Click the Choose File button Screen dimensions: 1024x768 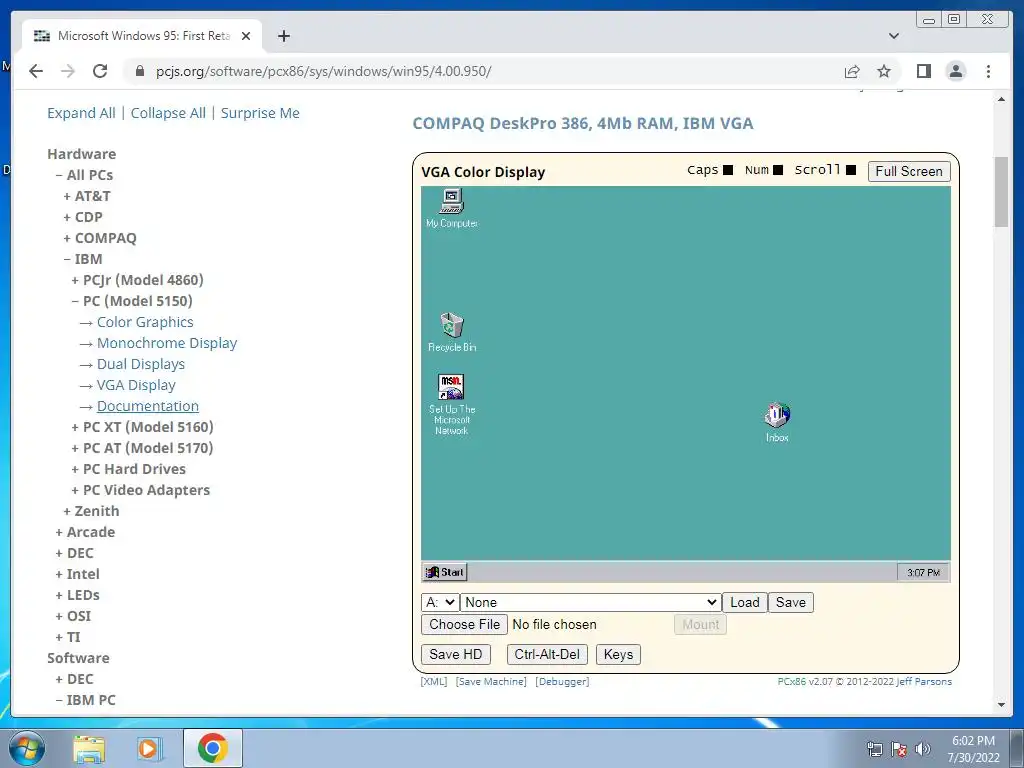tap(464, 624)
